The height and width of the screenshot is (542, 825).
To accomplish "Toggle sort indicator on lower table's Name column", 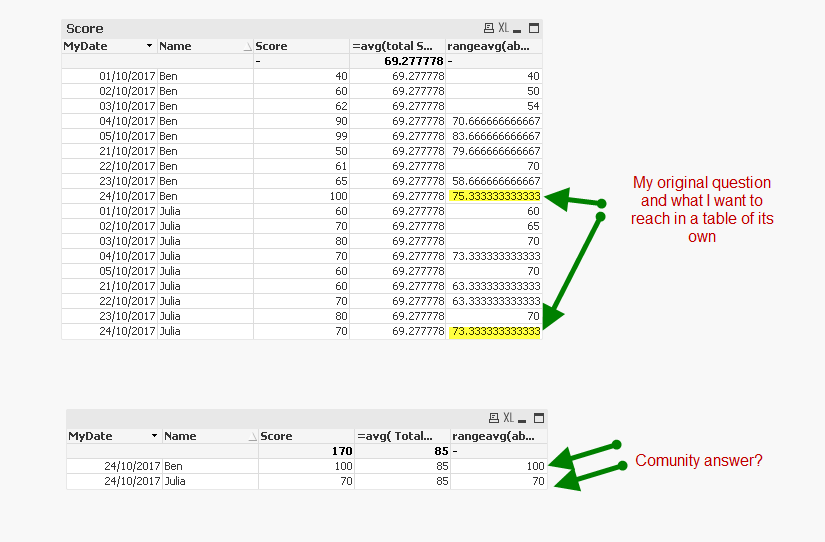I will [x=253, y=437].
